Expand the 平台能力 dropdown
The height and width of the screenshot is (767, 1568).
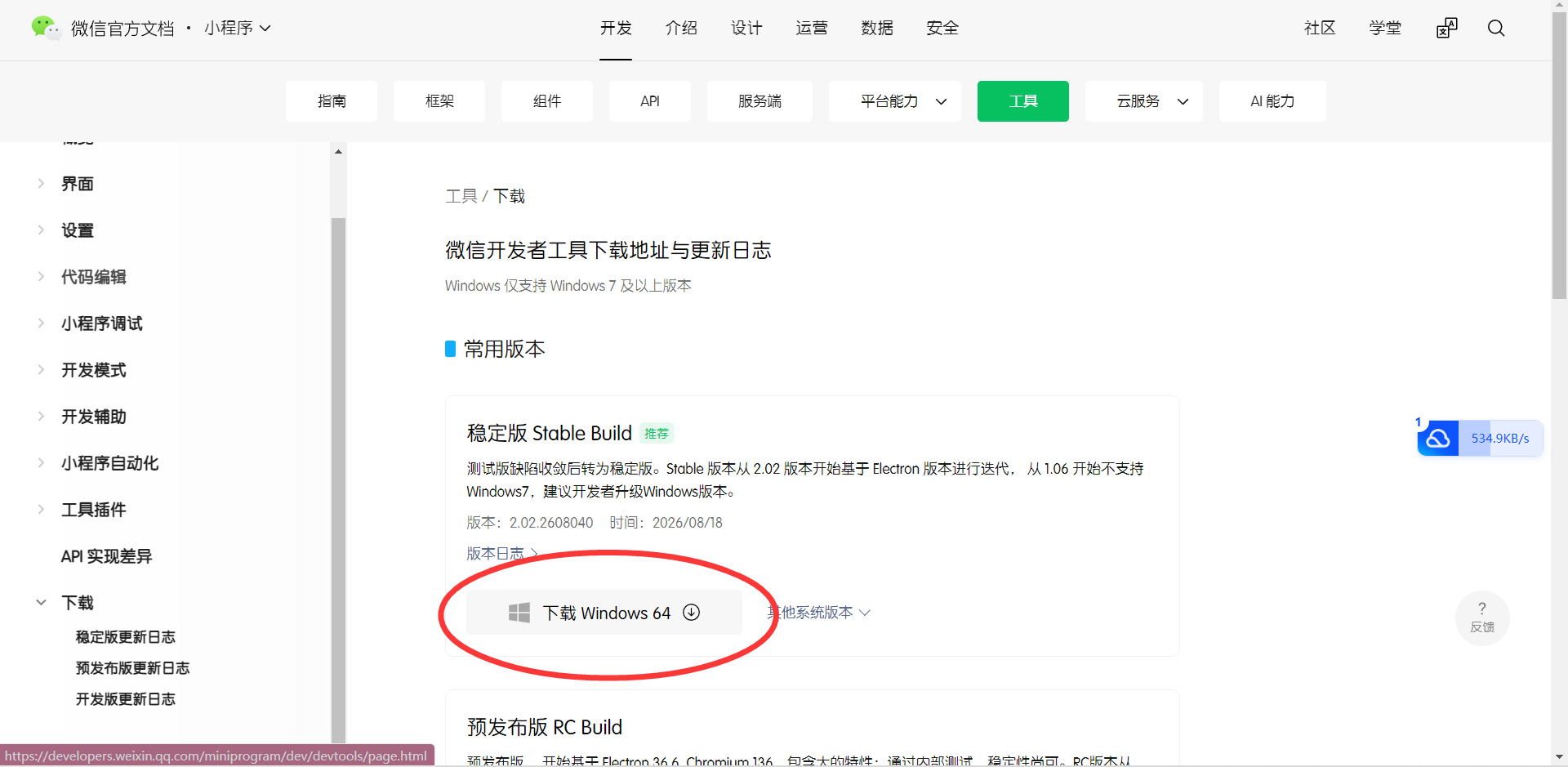pos(895,101)
